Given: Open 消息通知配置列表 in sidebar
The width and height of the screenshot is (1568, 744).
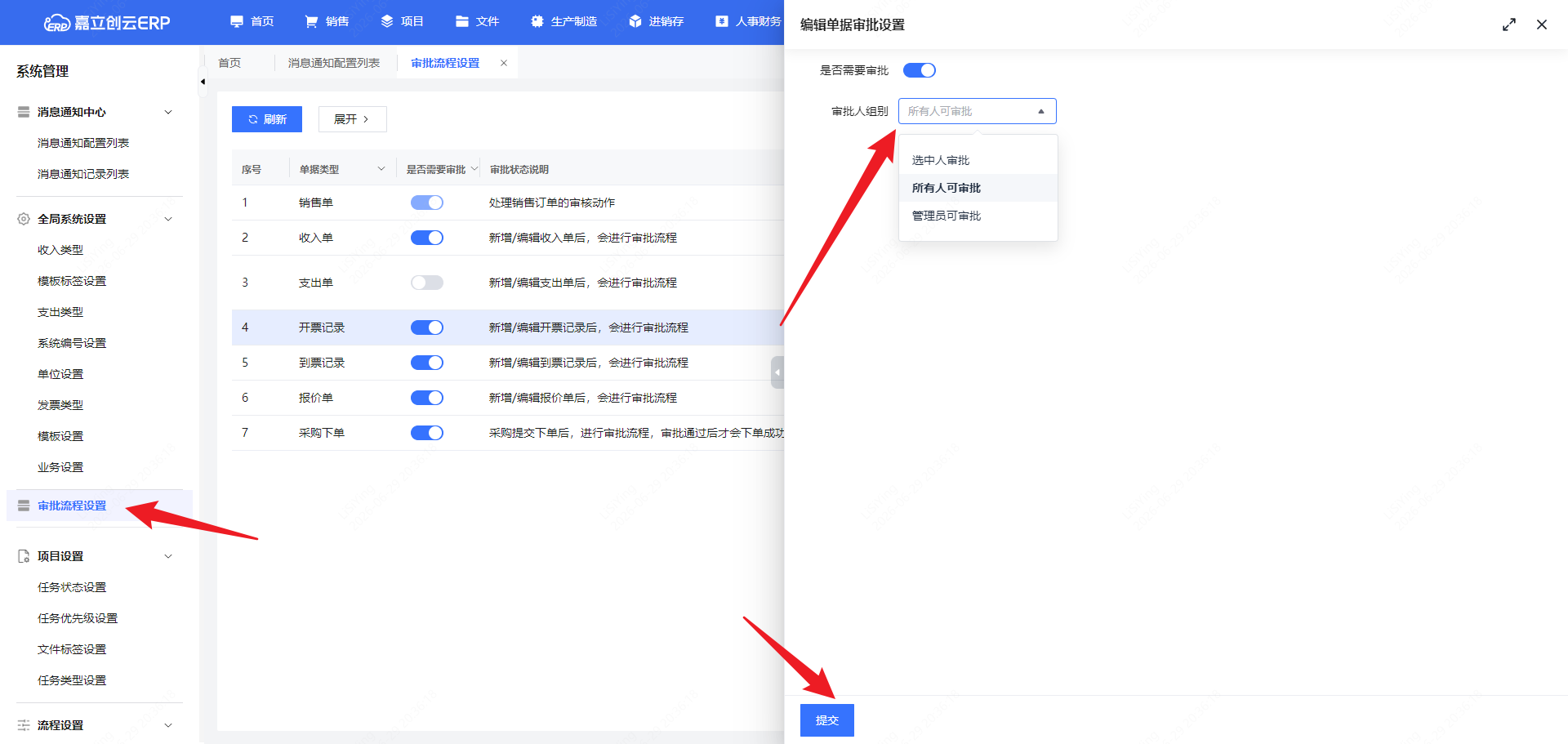Looking at the screenshot, I should [x=83, y=143].
